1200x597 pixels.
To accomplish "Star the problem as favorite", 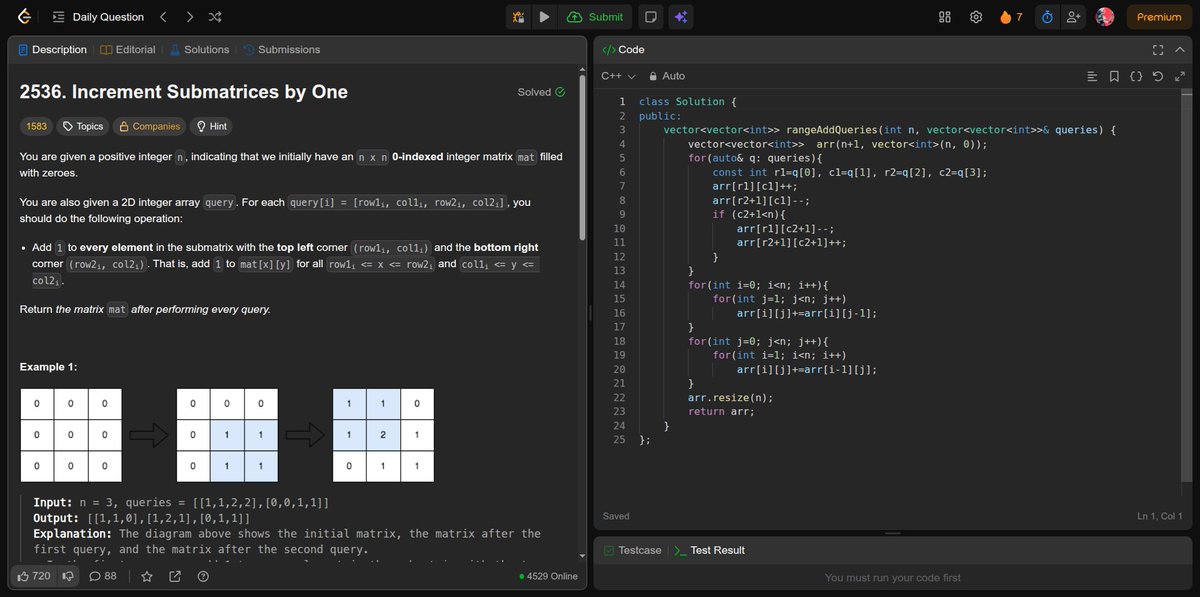I will coord(146,576).
